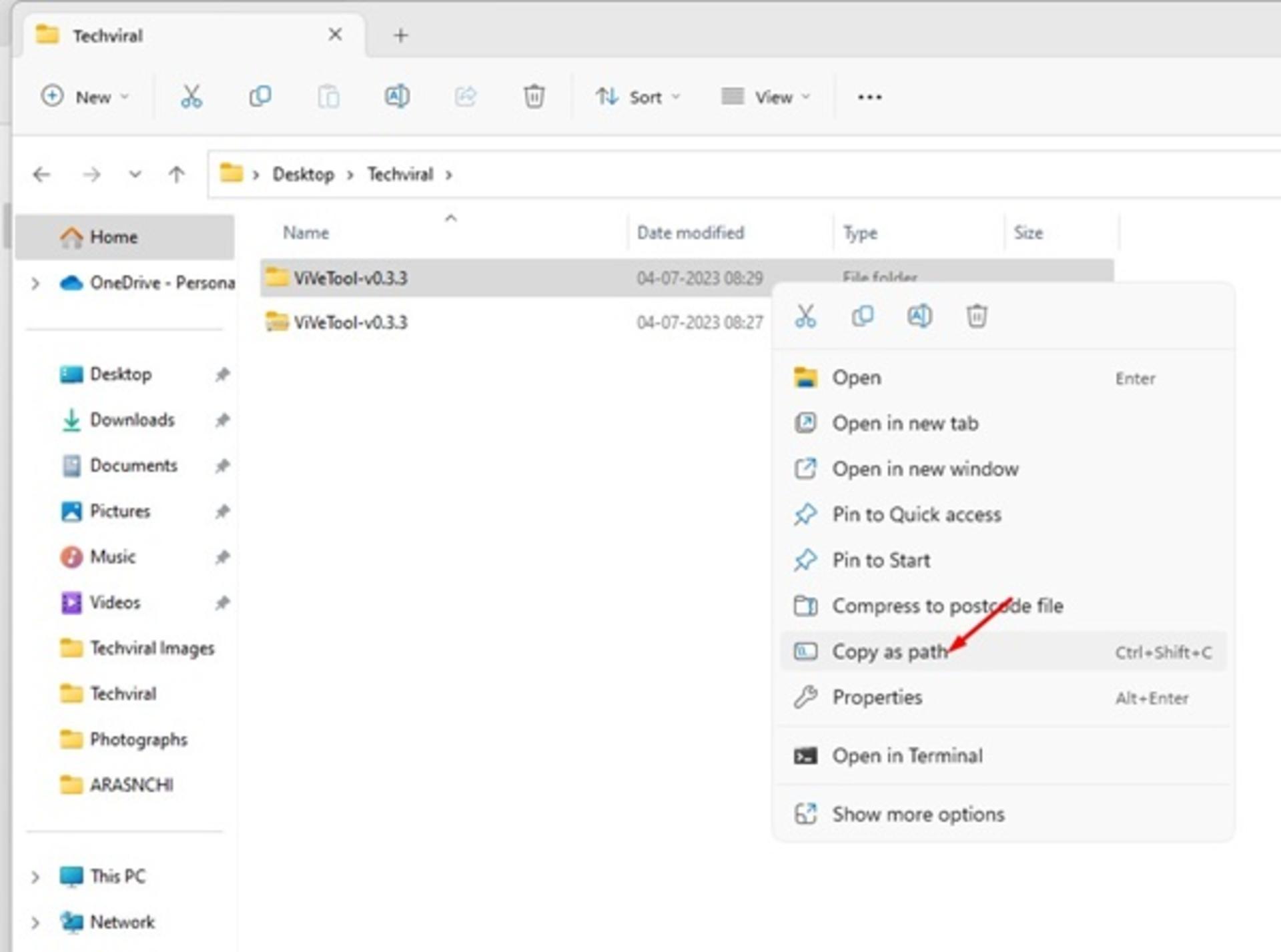This screenshot has height=952, width=1281.
Task: Click chevron after Desktop in address bar
Action: tap(350, 175)
